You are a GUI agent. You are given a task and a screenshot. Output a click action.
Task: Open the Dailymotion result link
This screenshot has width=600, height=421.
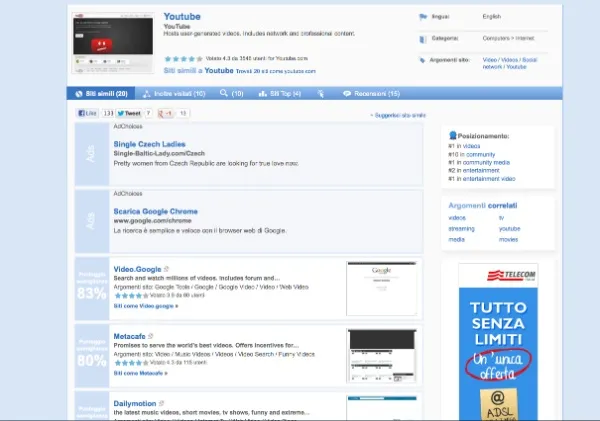(x=135, y=403)
